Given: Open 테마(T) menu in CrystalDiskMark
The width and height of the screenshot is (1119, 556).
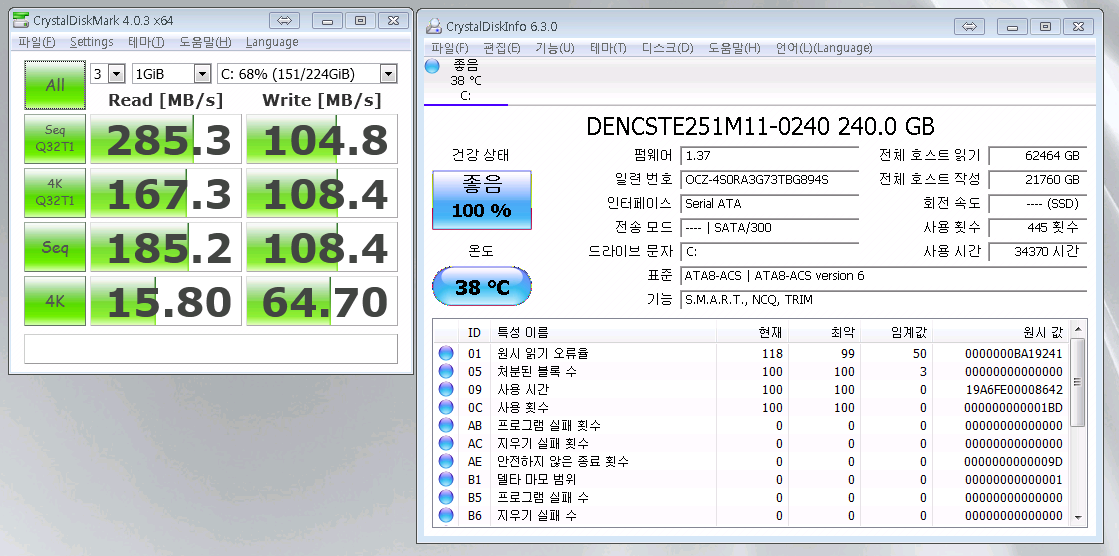Looking at the screenshot, I should click(146, 42).
